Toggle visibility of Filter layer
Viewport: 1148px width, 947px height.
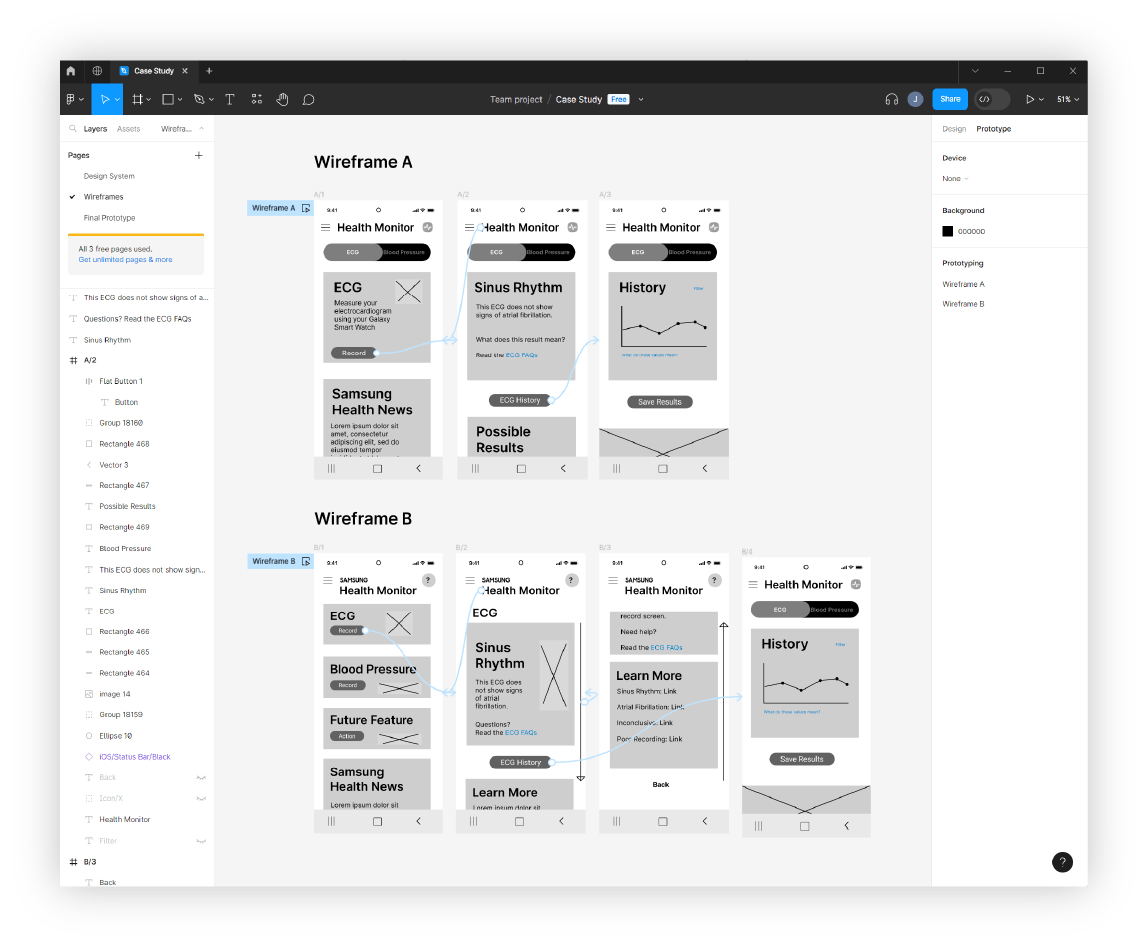pyautogui.click(x=201, y=841)
